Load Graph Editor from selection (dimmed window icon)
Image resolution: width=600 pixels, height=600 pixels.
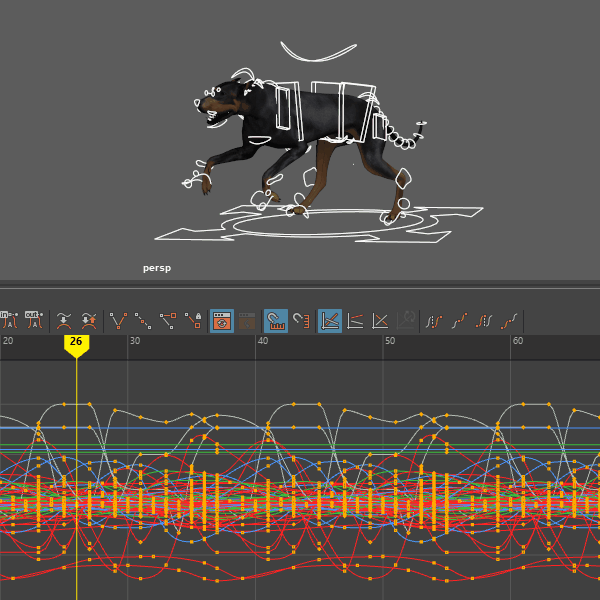point(247,321)
